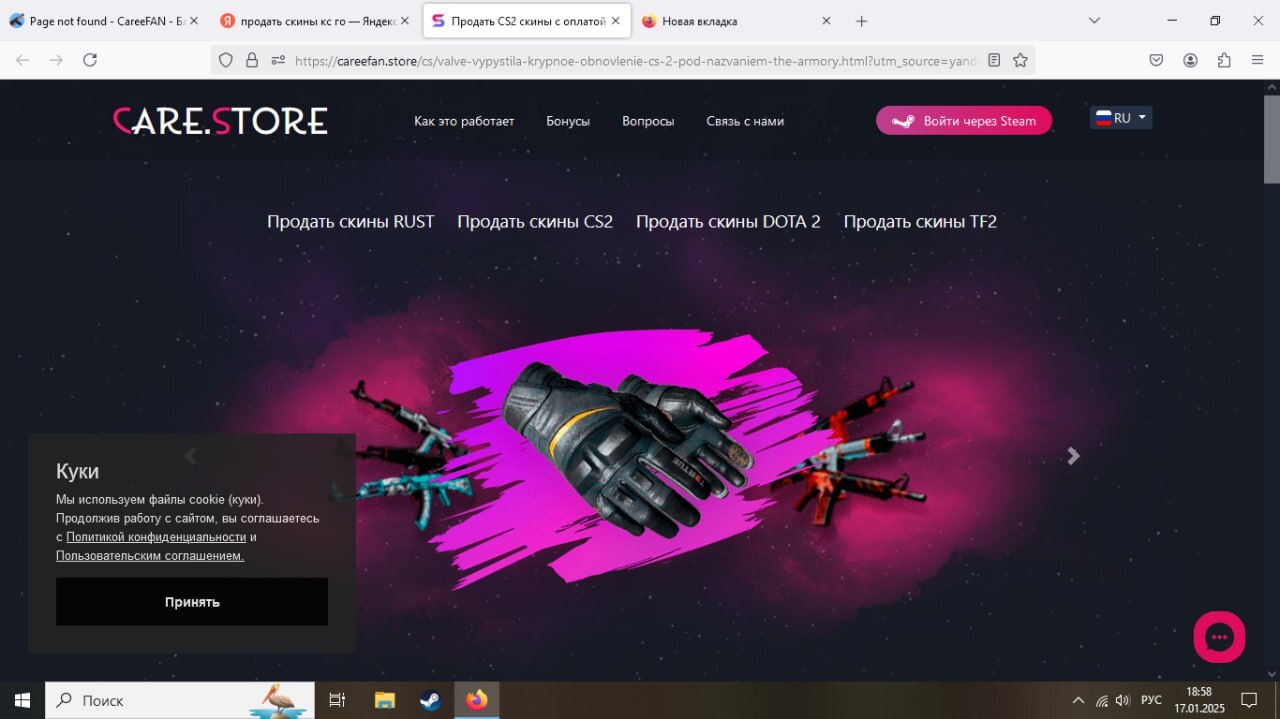Switch to the Yandex 'продать скины кс го' tab

tap(314, 21)
